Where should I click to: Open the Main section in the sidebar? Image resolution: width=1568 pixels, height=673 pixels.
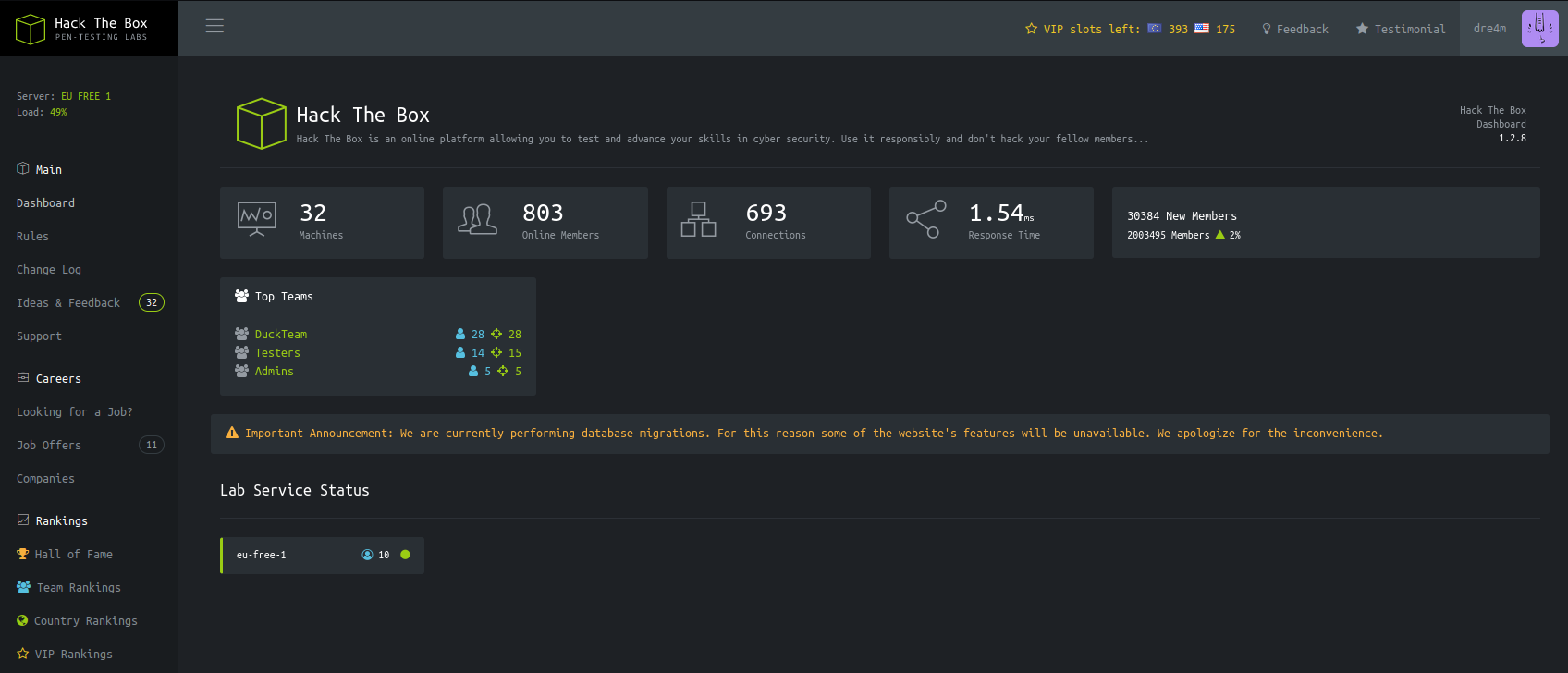tap(49, 169)
